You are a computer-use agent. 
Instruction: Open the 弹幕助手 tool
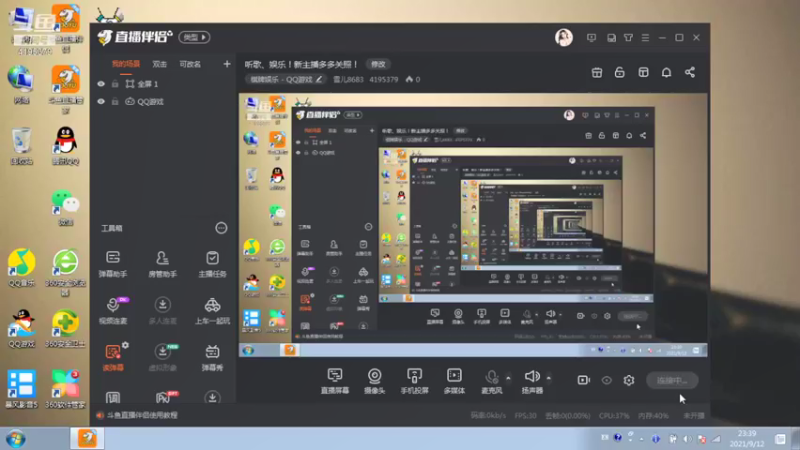113,264
